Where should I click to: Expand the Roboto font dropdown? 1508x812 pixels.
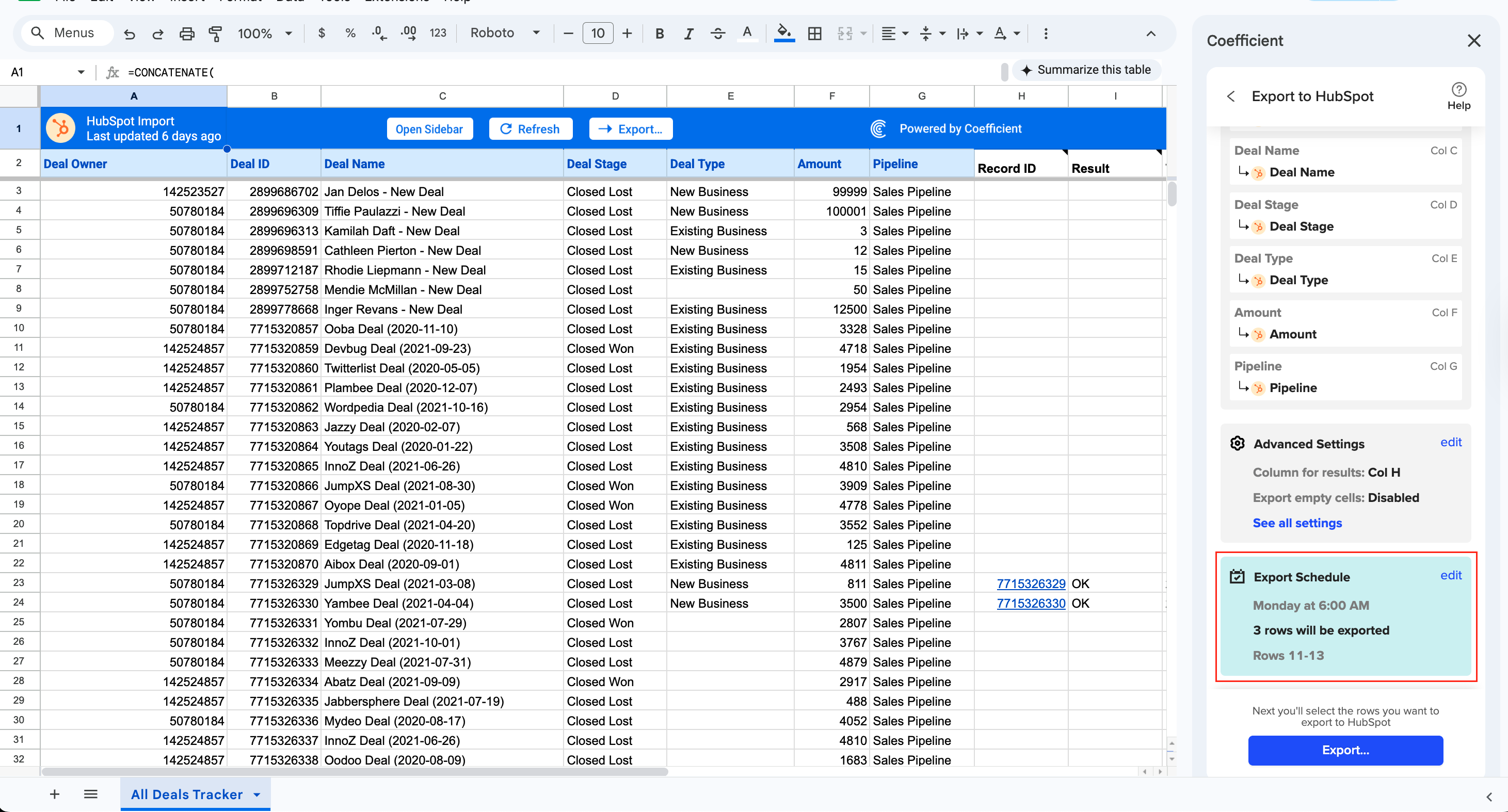(x=505, y=34)
